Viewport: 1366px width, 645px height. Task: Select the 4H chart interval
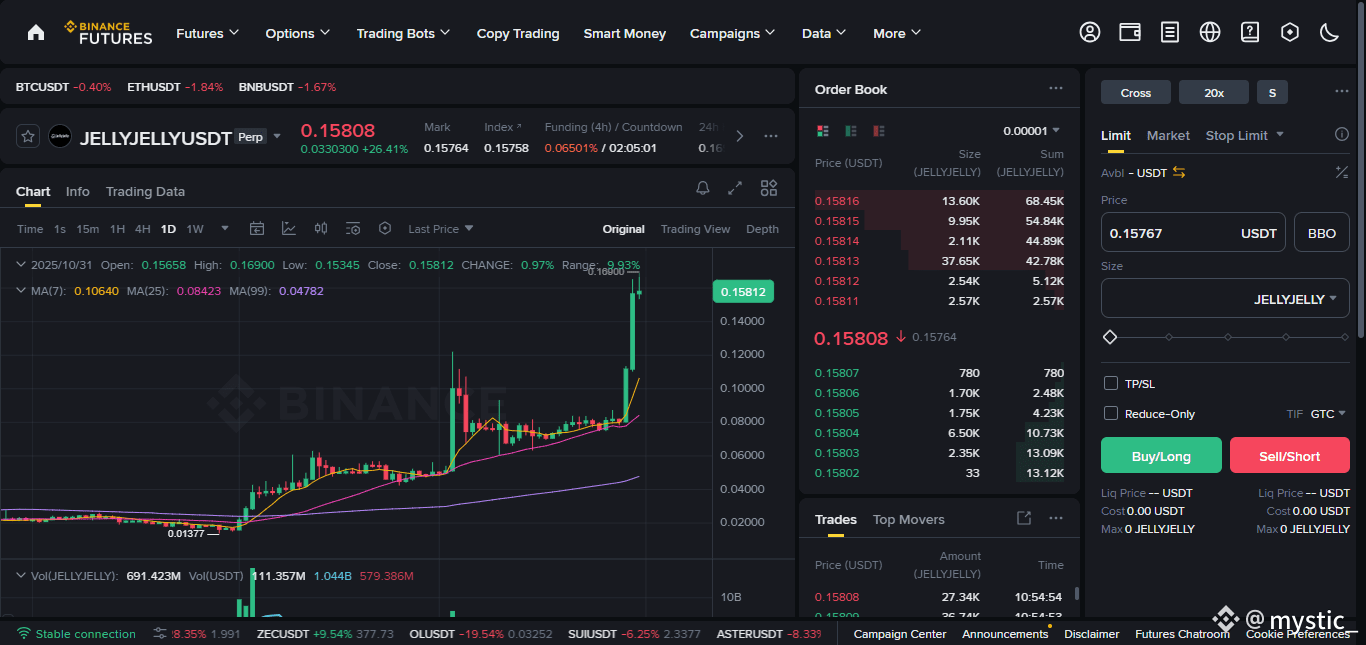(x=143, y=229)
